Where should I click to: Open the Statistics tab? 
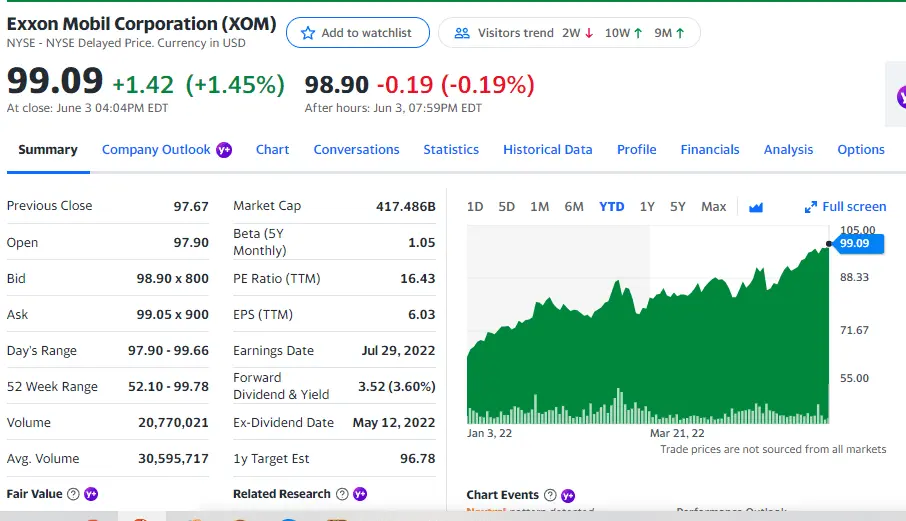coord(451,150)
